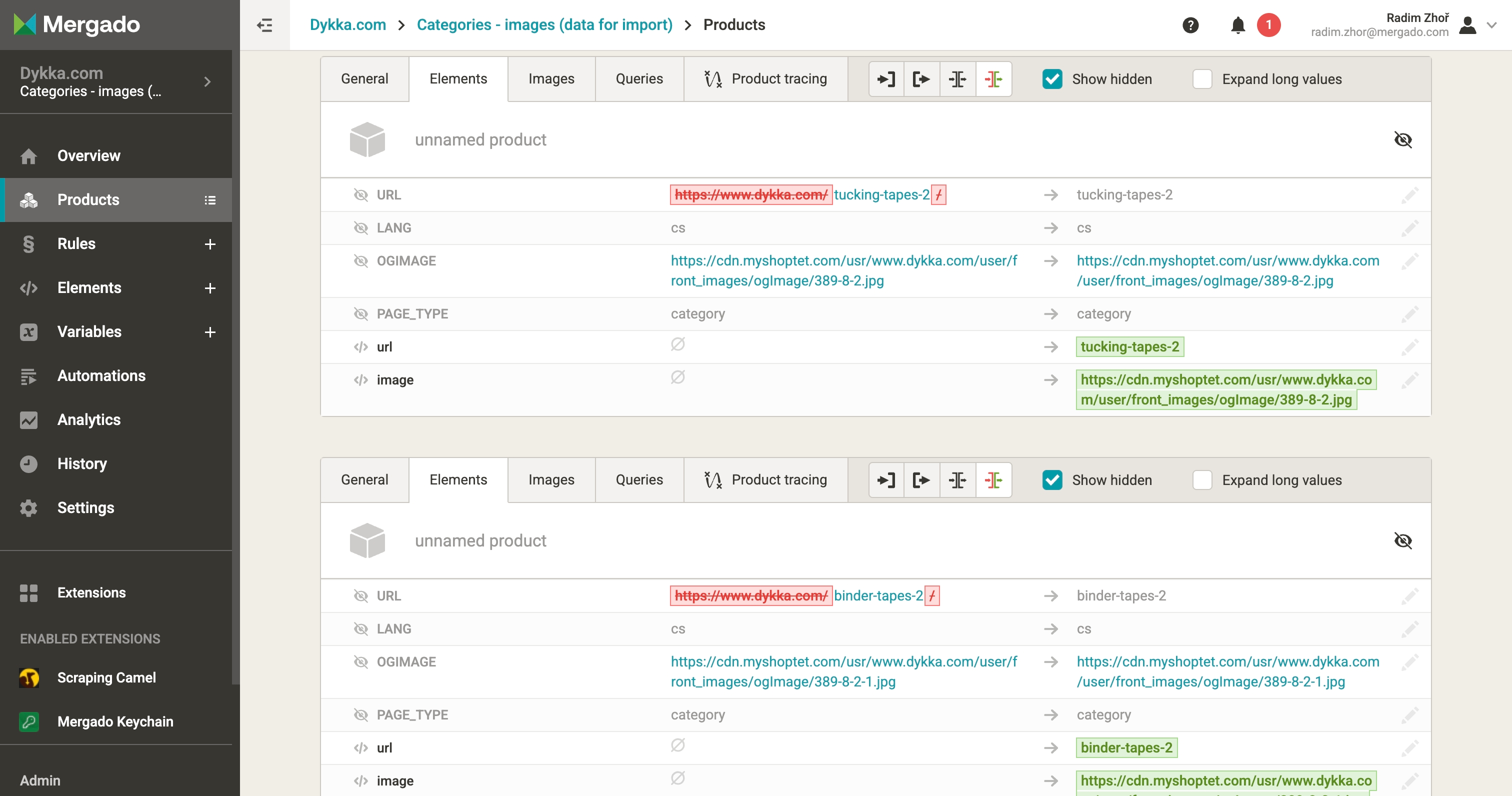Switch to Images tab in first product

(551, 78)
